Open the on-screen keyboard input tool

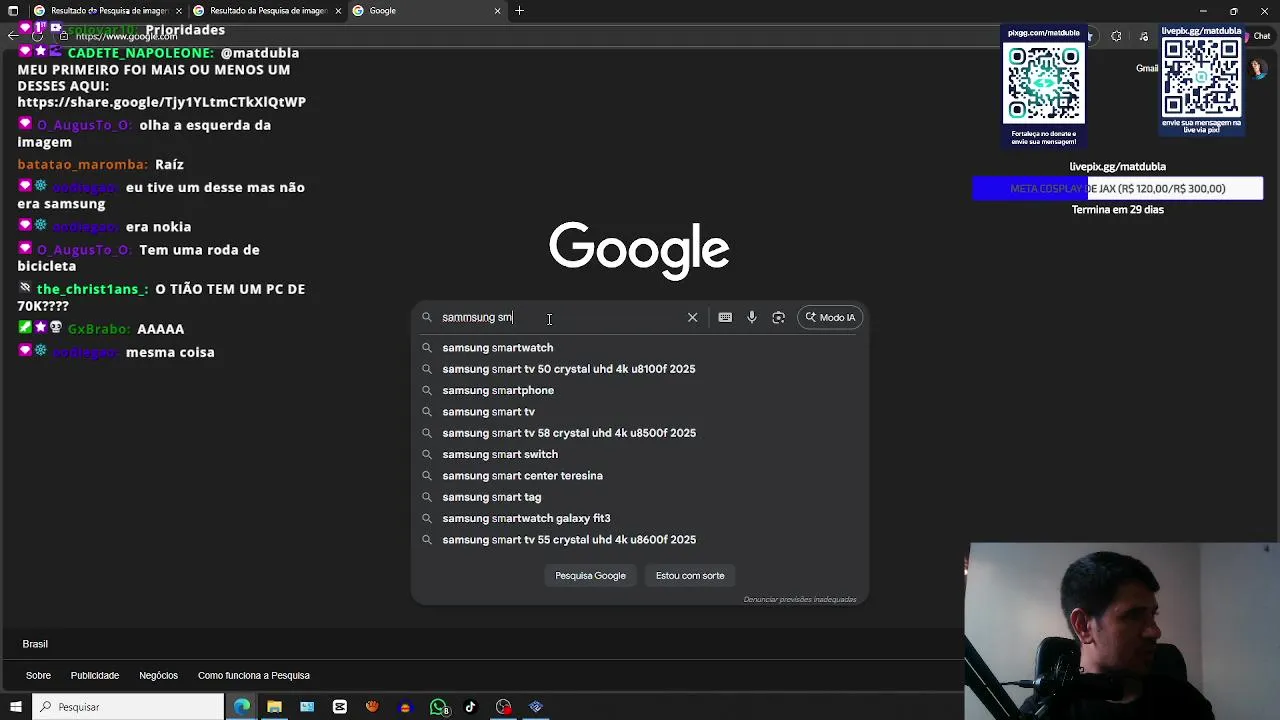(x=725, y=317)
